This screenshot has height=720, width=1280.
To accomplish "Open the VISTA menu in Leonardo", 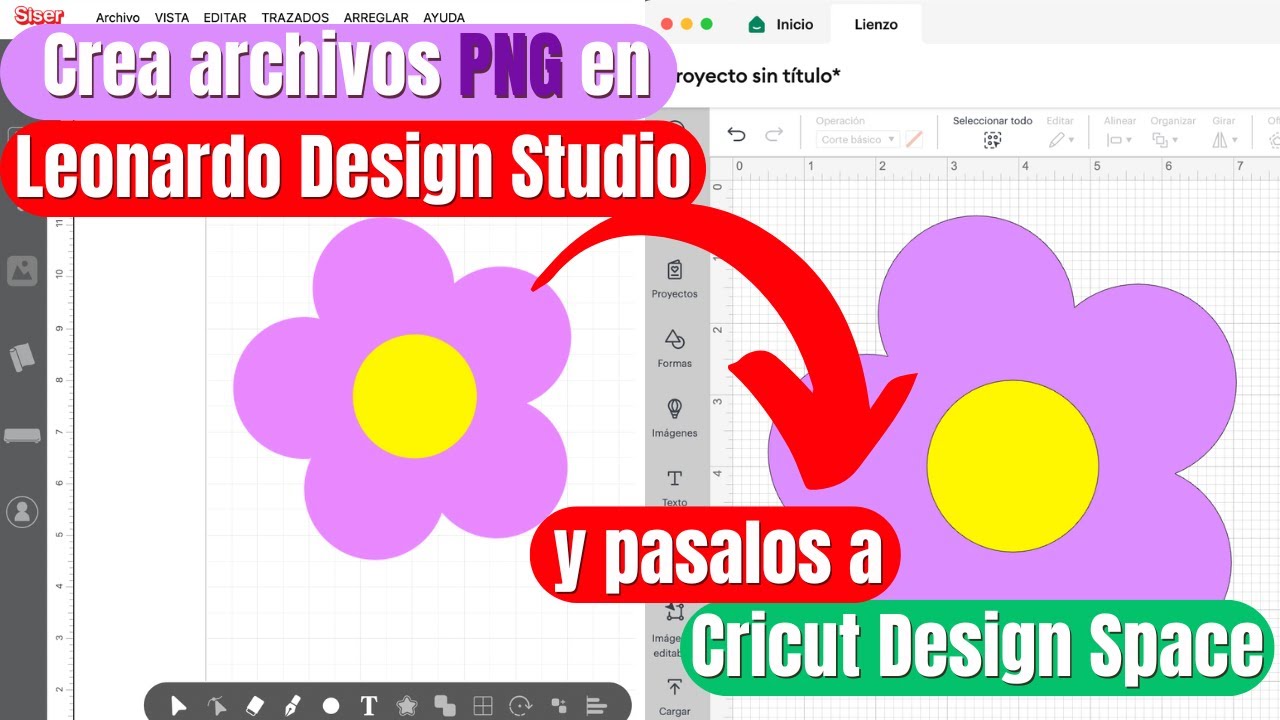I will click(x=172, y=18).
